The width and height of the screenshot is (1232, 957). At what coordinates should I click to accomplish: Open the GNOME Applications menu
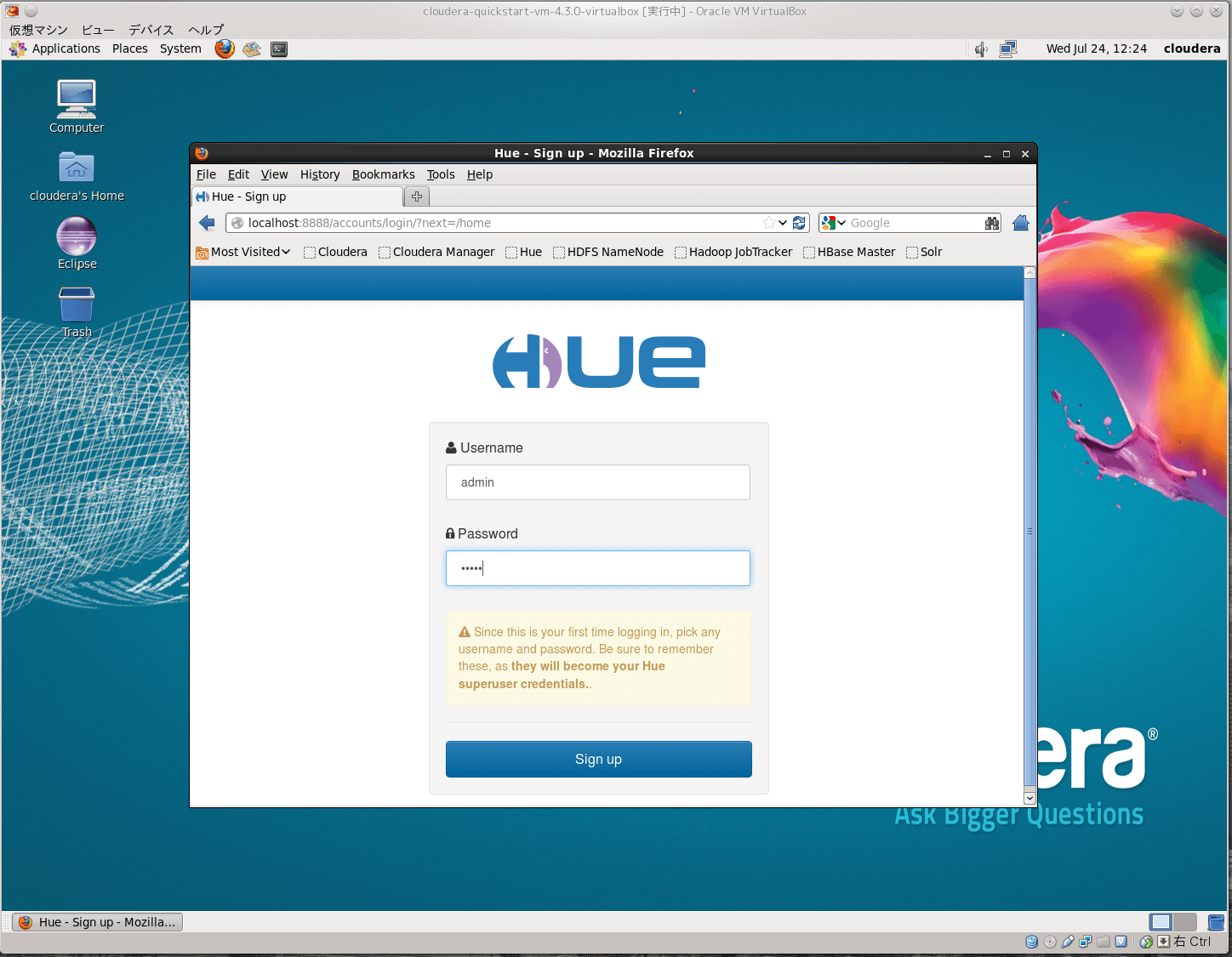[54, 48]
